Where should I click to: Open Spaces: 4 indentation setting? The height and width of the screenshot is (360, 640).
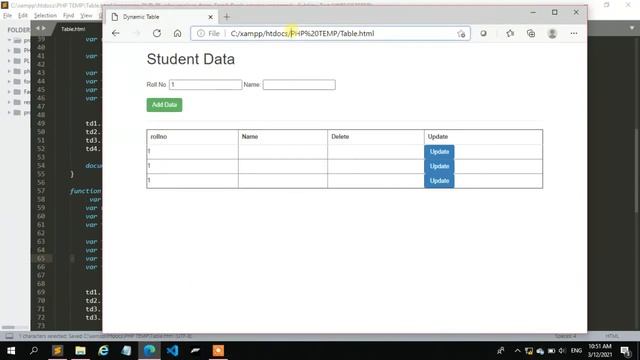pyautogui.click(x=565, y=336)
